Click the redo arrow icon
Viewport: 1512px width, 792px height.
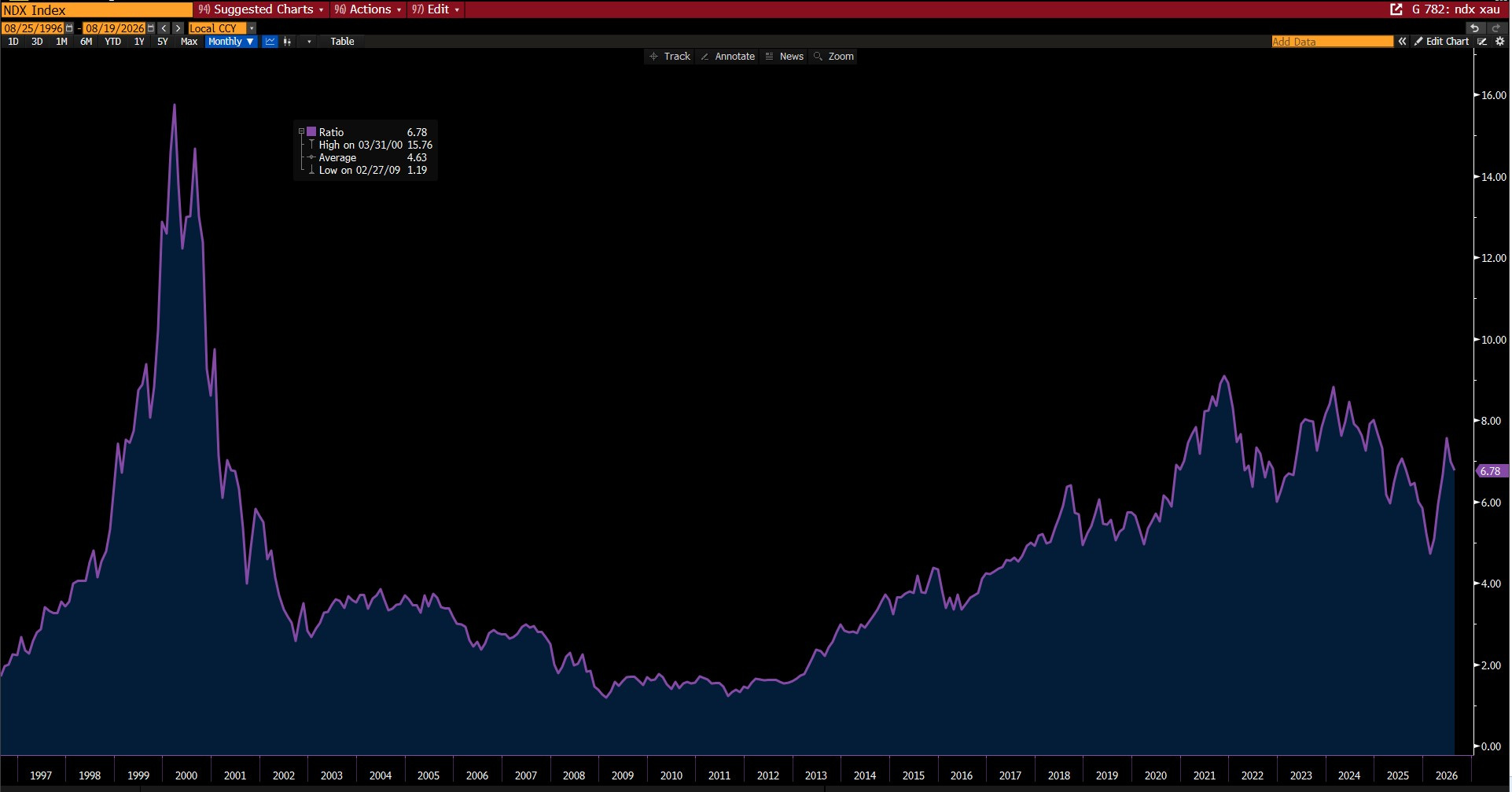[1495, 28]
